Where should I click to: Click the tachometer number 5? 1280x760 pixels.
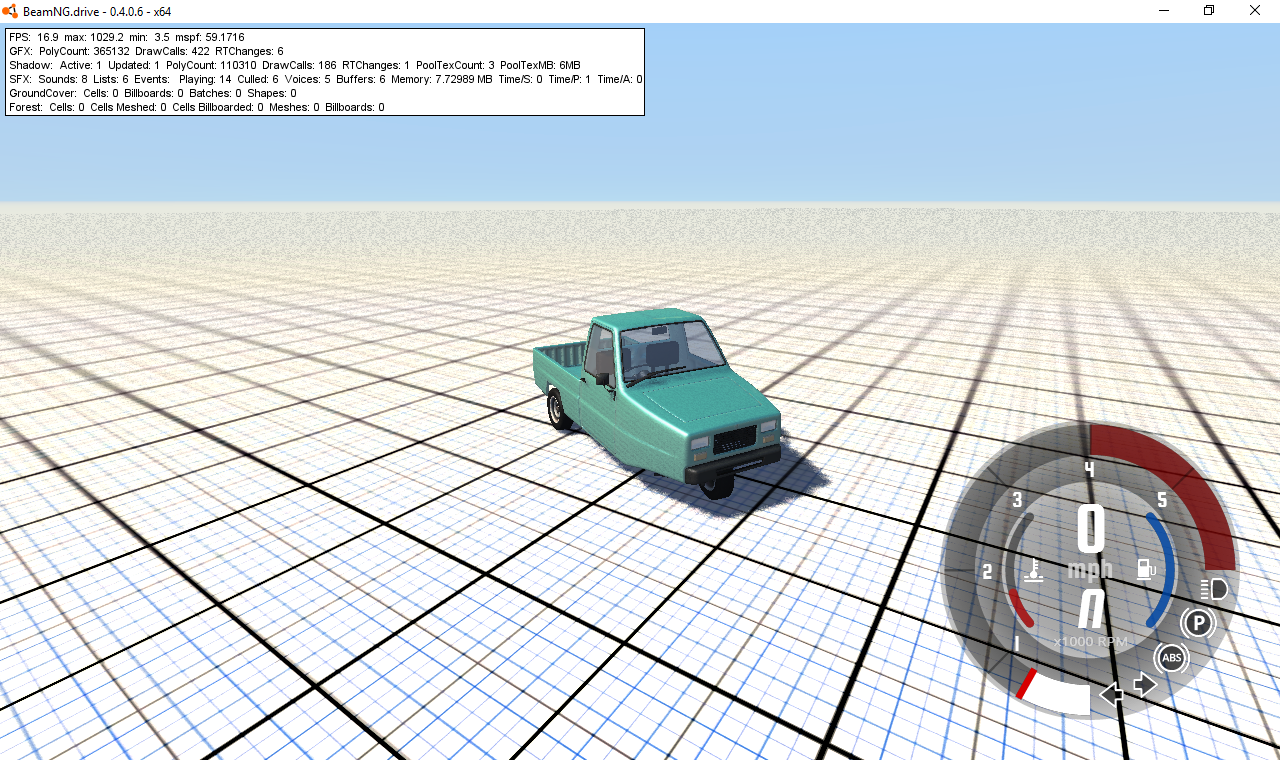click(1162, 500)
